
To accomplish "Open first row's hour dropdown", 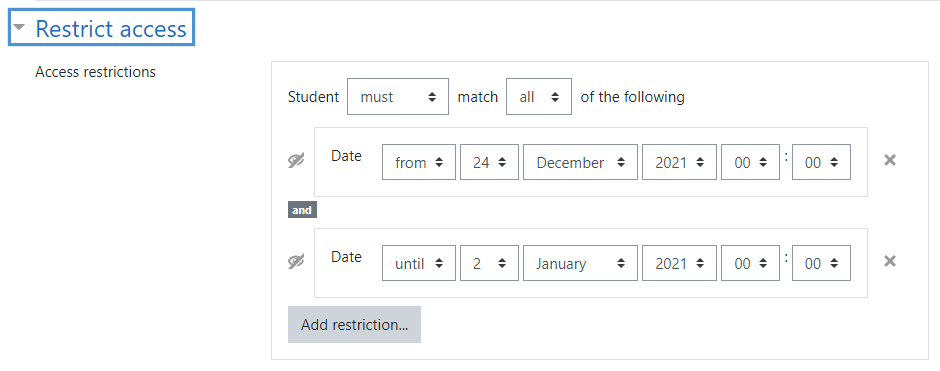I will 750,162.
